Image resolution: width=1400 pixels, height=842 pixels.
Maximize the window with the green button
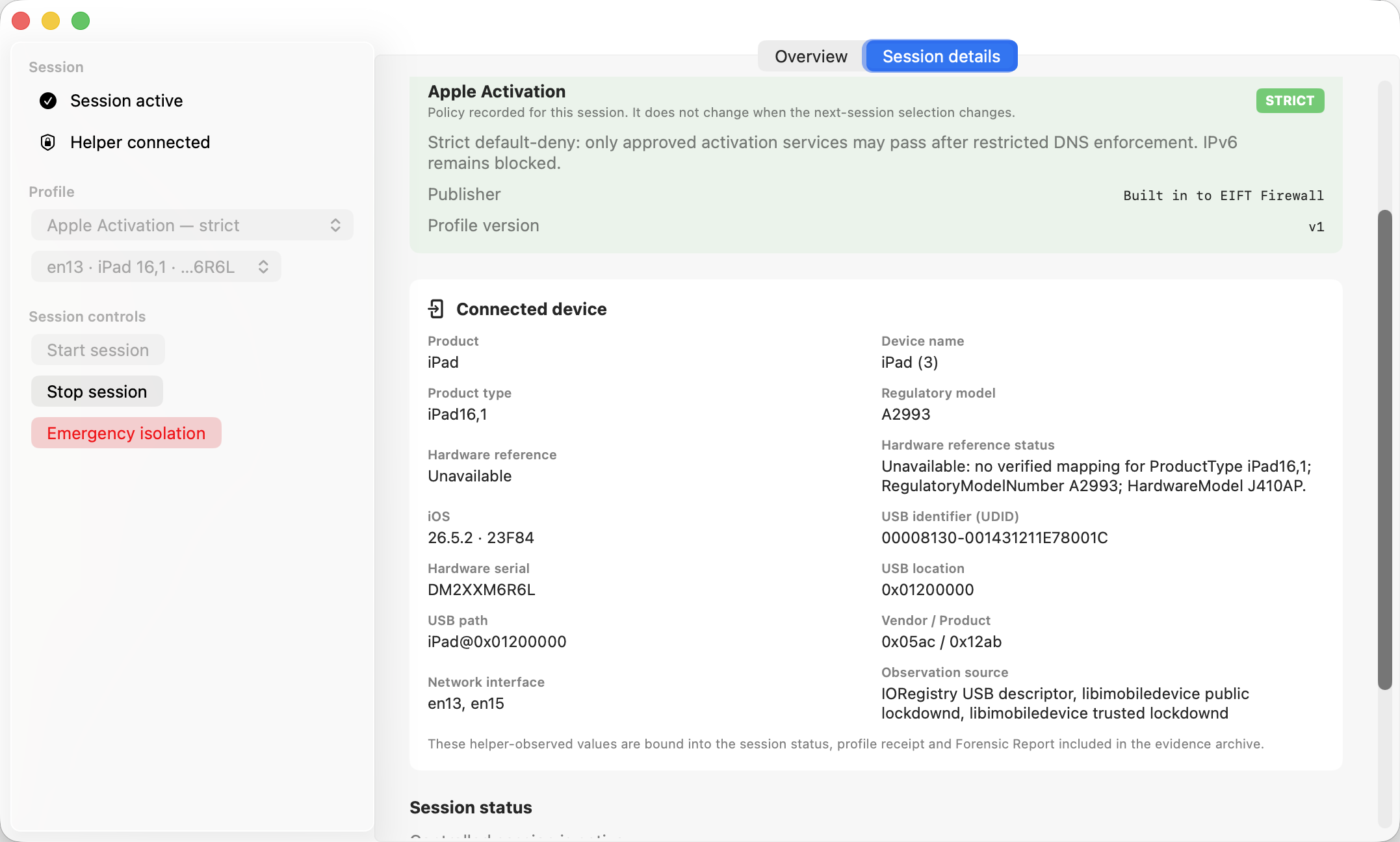pos(81,21)
